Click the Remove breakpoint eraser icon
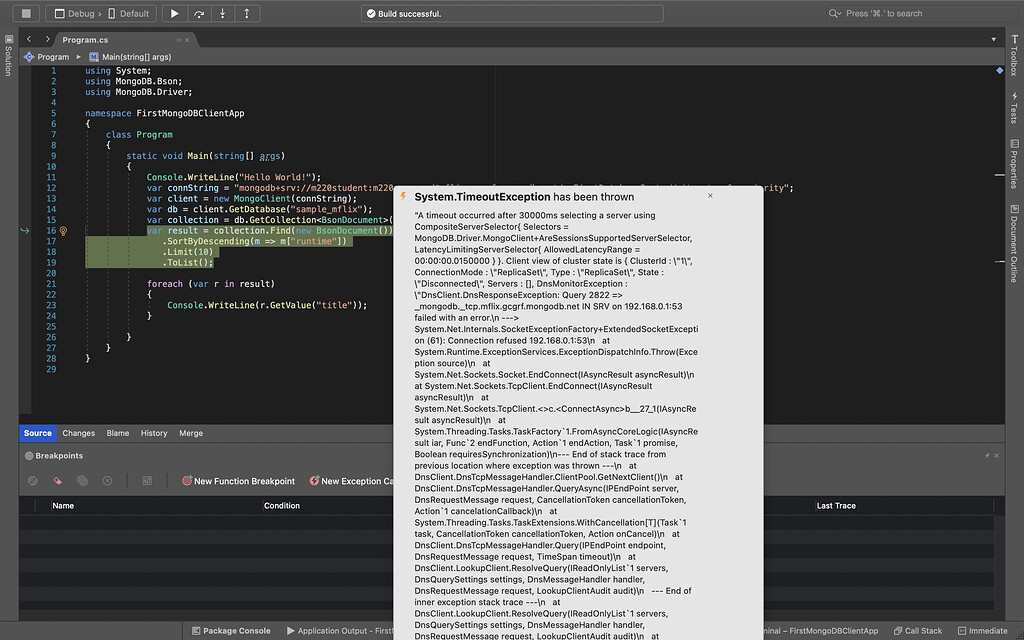The width and height of the screenshot is (1024, 640). (58, 481)
